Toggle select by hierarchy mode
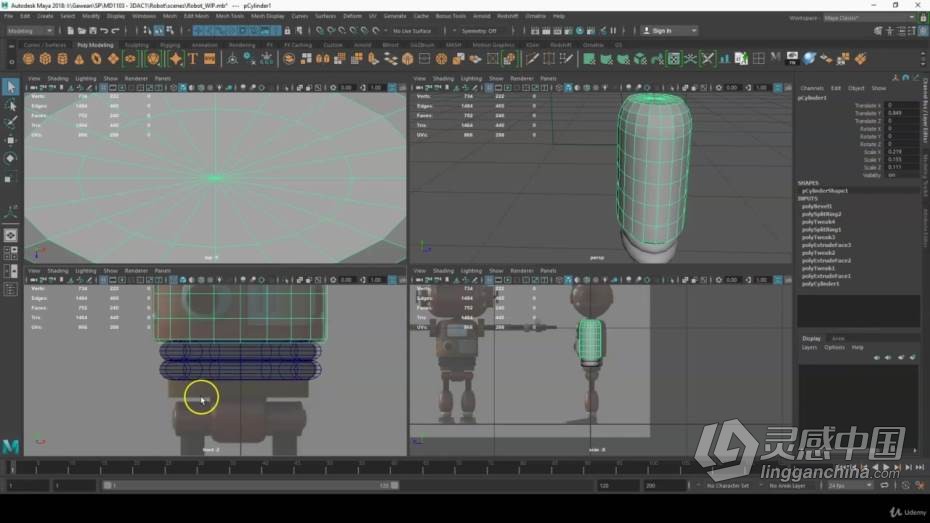930x523 pixels. coord(148,31)
